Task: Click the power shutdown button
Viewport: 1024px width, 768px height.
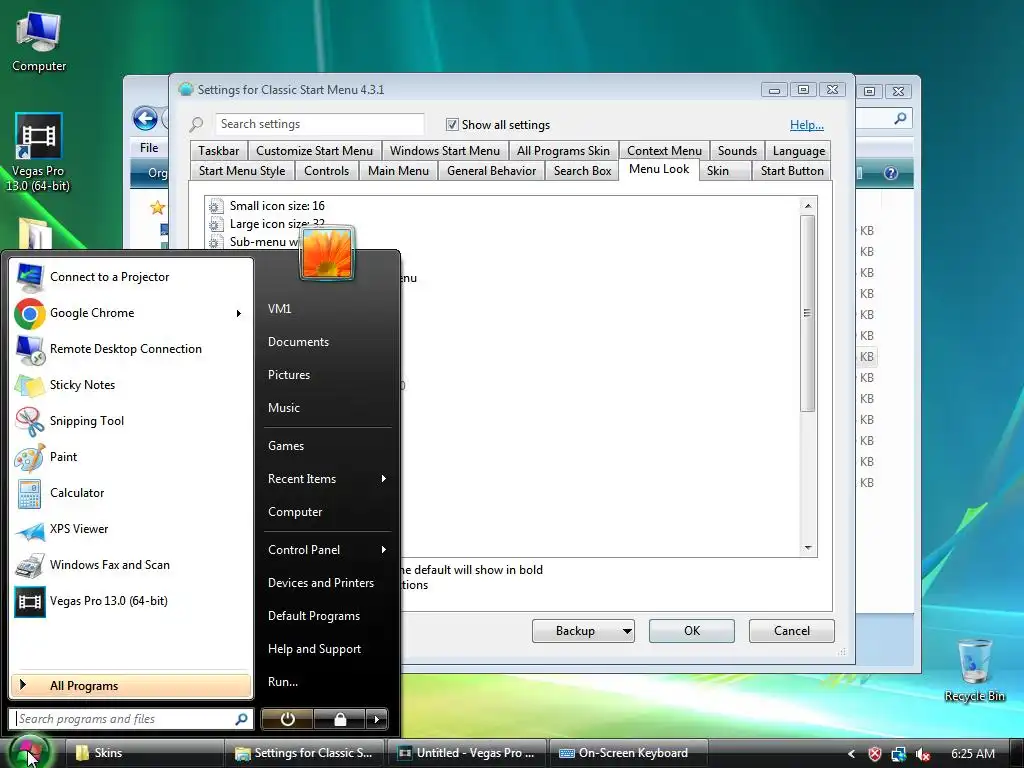Action: (287, 719)
